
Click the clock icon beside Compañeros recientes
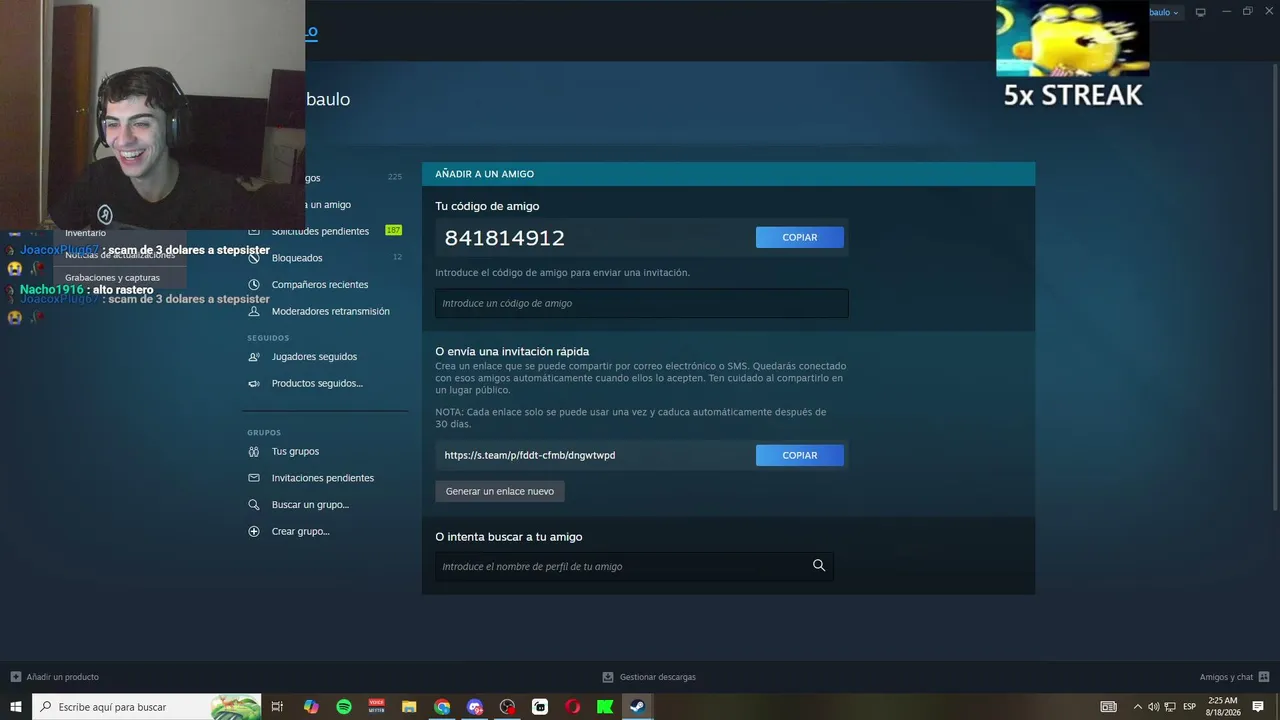(x=254, y=285)
